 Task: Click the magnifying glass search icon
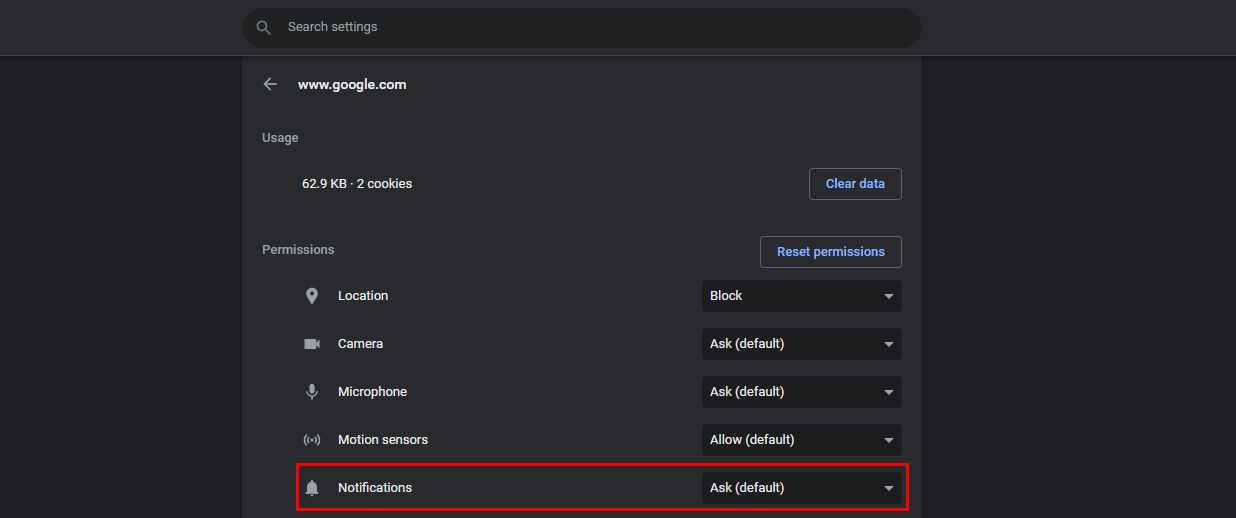tap(264, 28)
